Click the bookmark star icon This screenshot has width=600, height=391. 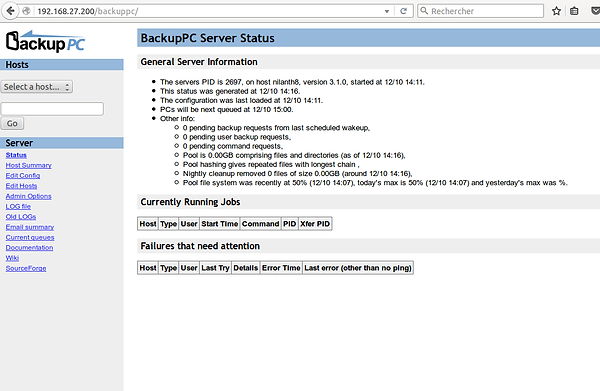click(x=556, y=11)
